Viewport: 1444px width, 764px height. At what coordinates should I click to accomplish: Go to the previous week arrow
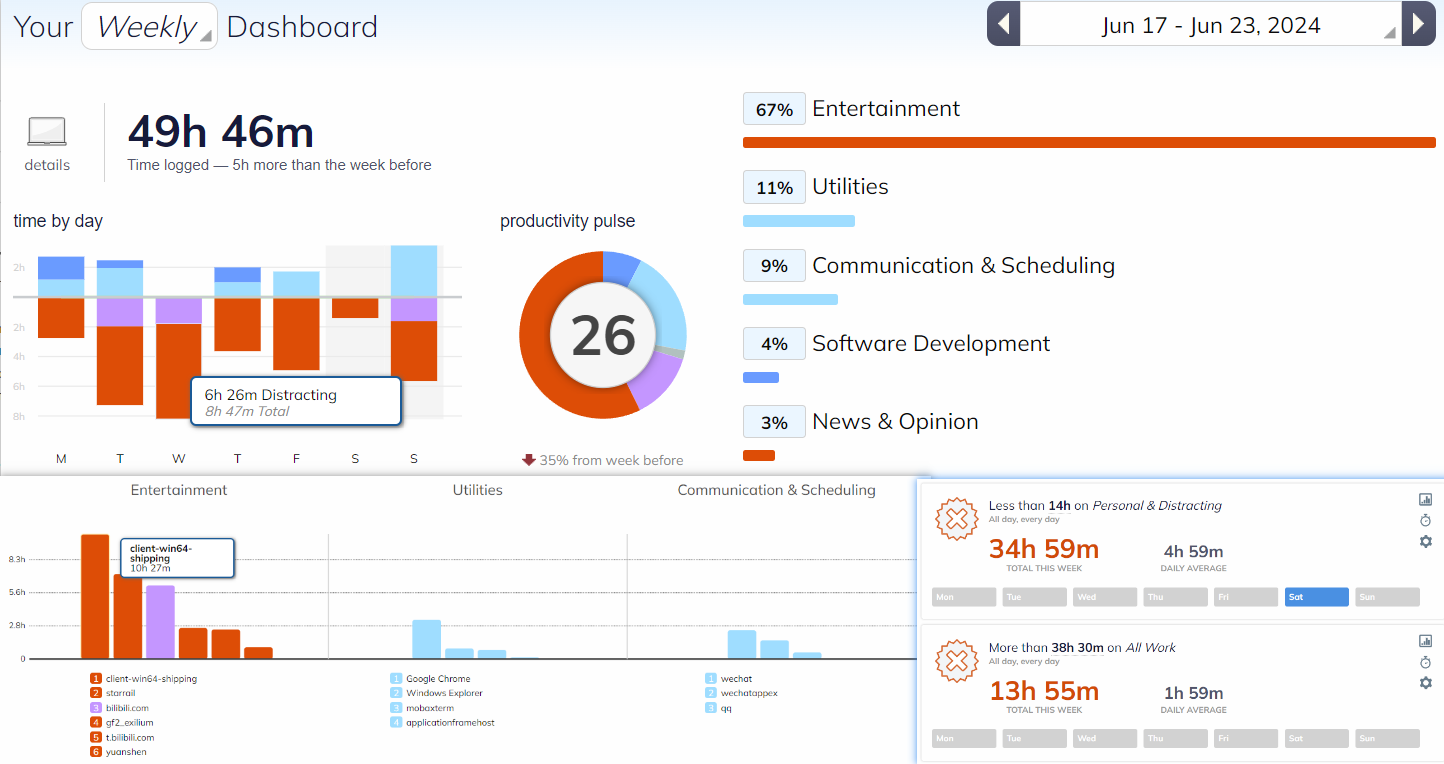tap(1003, 24)
